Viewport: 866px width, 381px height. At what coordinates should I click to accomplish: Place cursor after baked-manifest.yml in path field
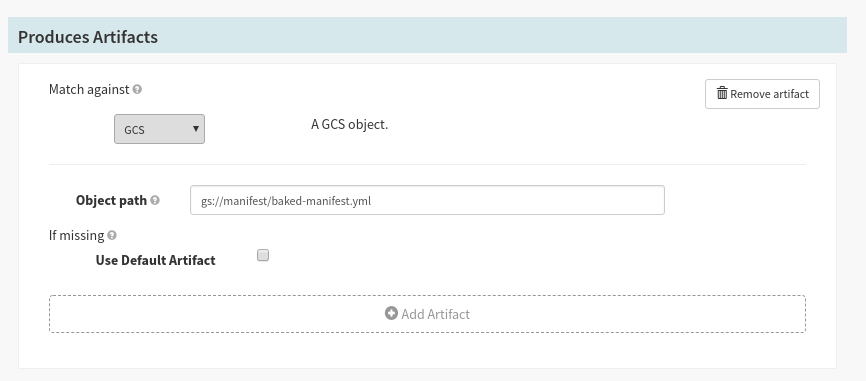(x=372, y=201)
